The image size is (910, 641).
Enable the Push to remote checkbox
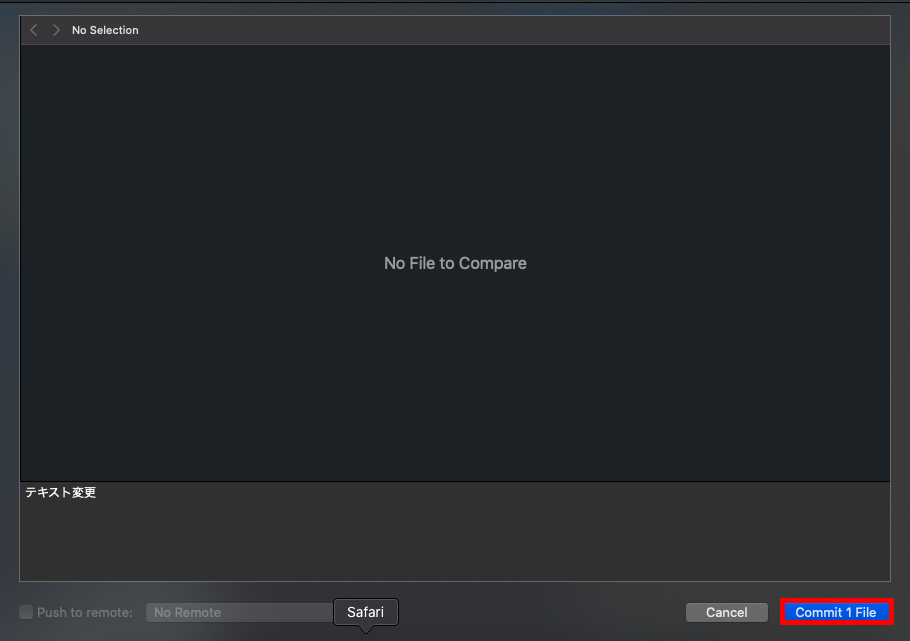tap(26, 612)
